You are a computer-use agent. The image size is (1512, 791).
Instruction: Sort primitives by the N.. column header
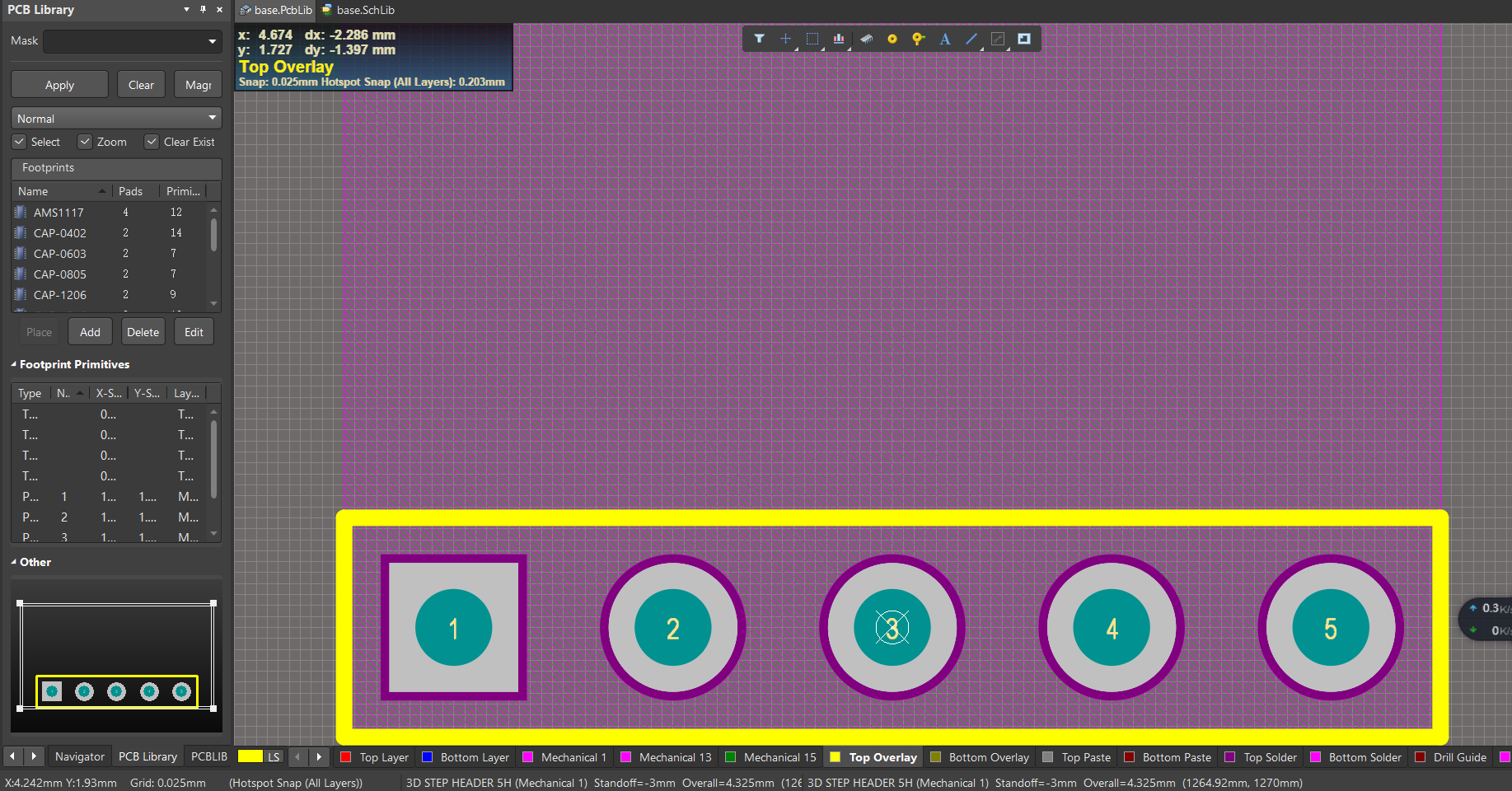point(70,393)
